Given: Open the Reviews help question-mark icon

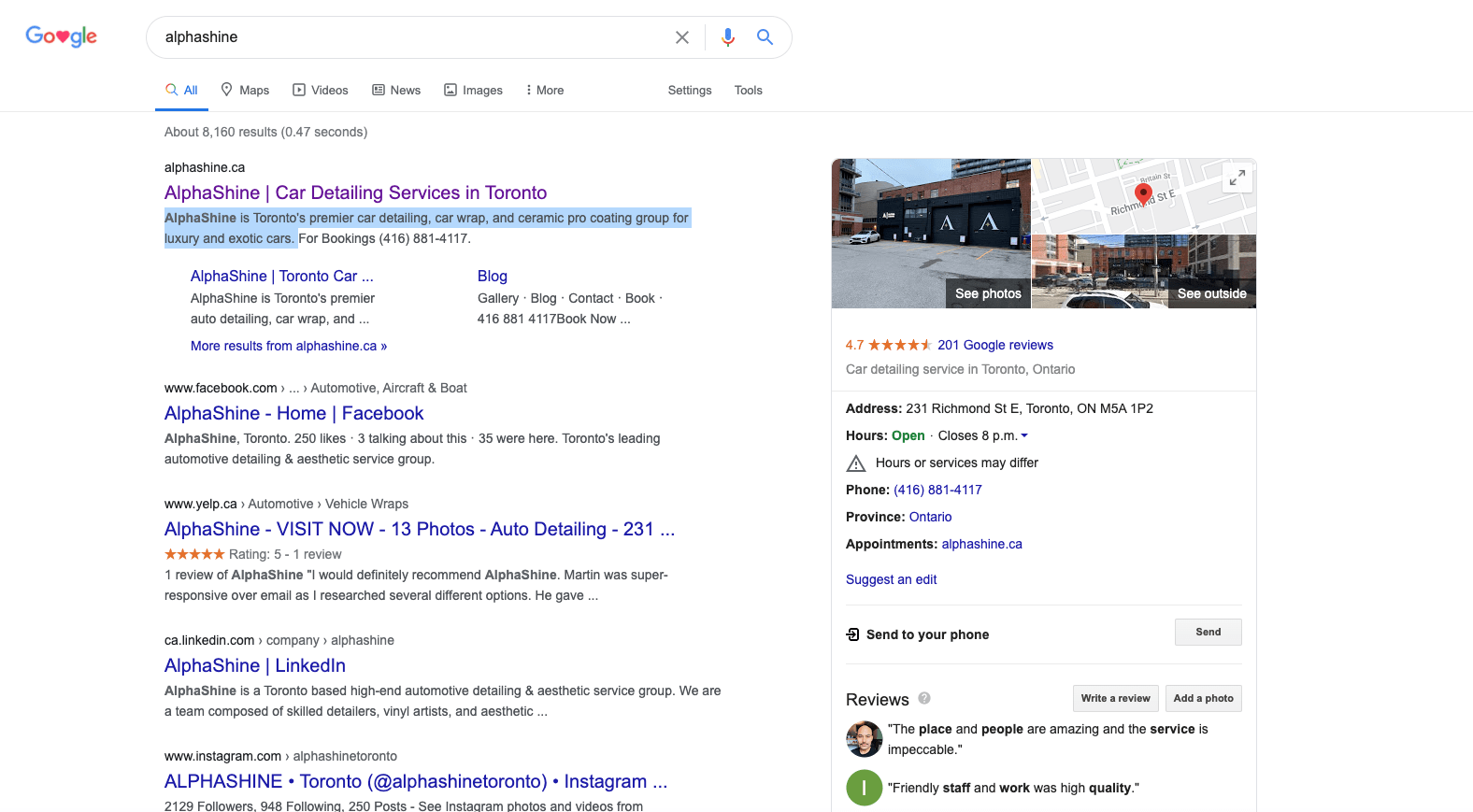Looking at the screenshot, I should [x=924, y=698].
